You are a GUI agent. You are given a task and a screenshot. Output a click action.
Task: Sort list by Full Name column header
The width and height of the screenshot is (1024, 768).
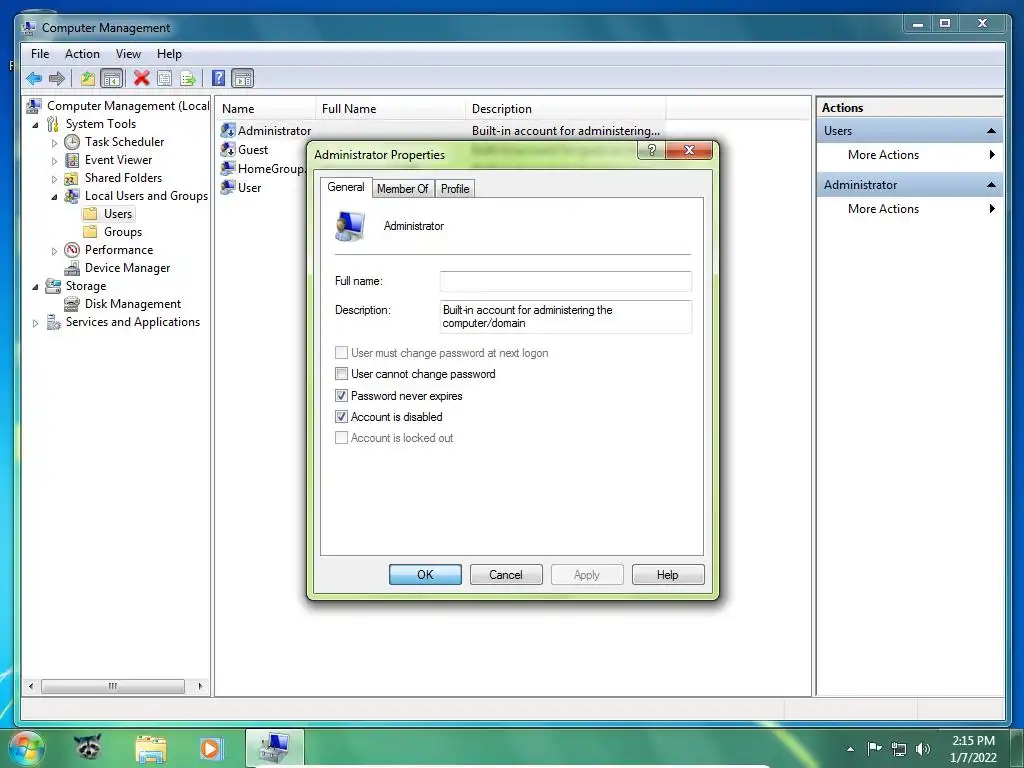(390, 108)
